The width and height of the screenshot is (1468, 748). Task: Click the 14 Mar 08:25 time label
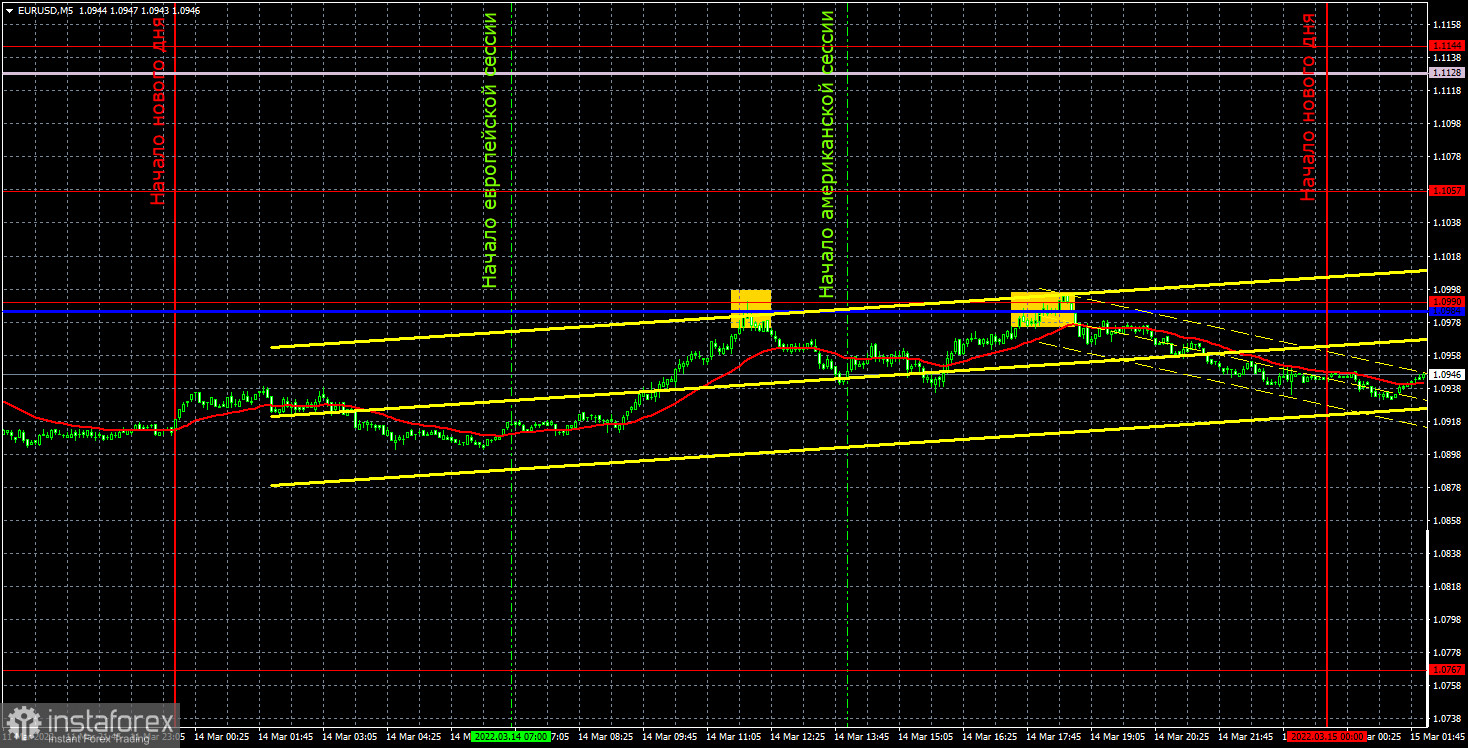[x=606, y=737]
